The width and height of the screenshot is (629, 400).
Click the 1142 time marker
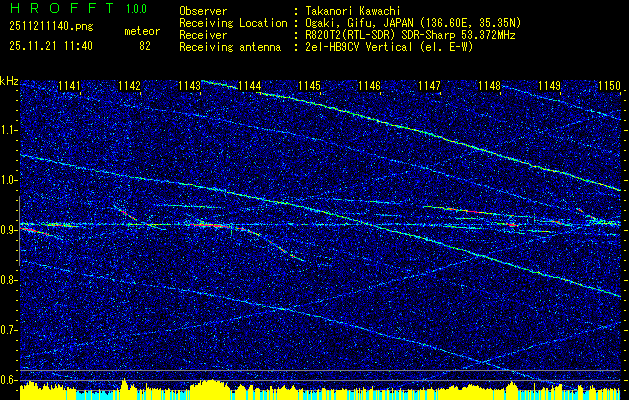[x=130, y=86]
